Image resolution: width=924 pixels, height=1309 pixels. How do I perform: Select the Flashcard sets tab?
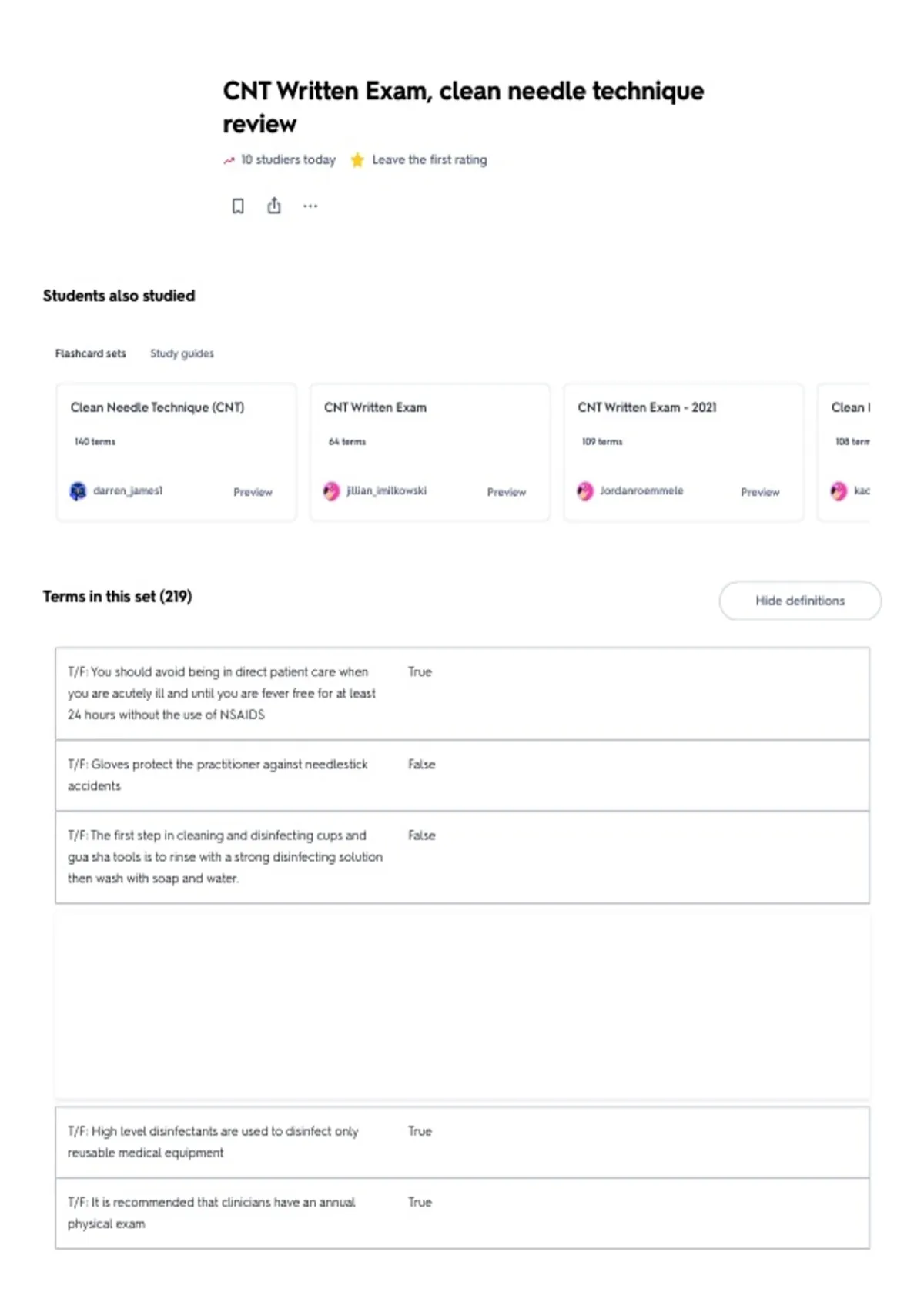90,353
